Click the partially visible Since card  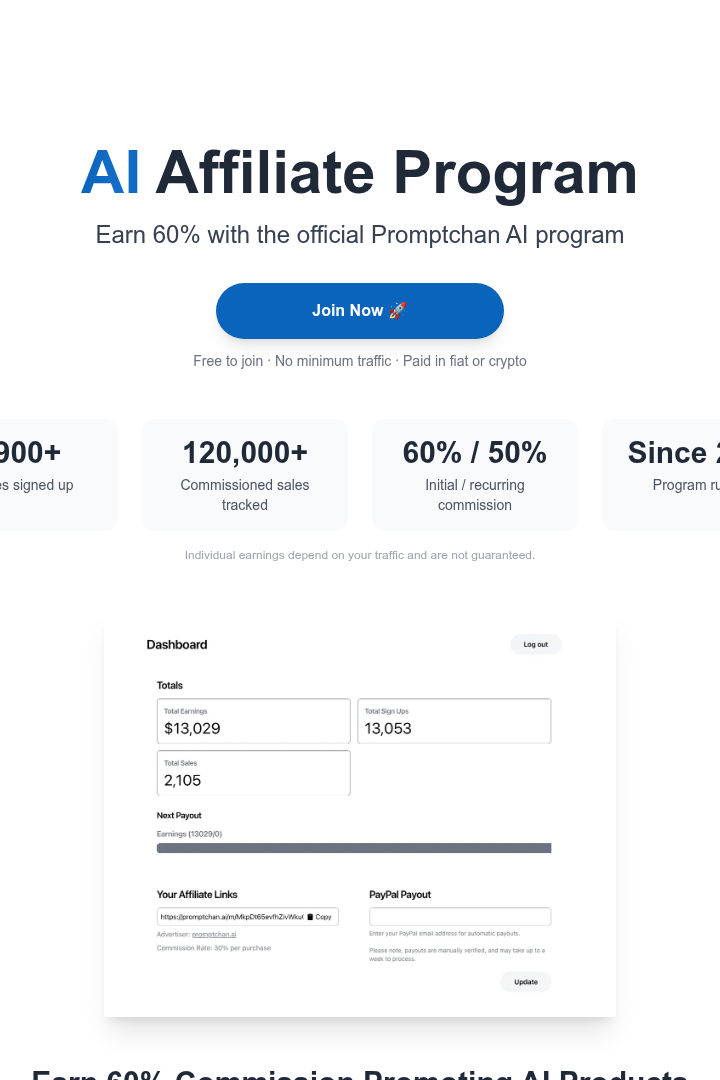(x=661, y=475)
